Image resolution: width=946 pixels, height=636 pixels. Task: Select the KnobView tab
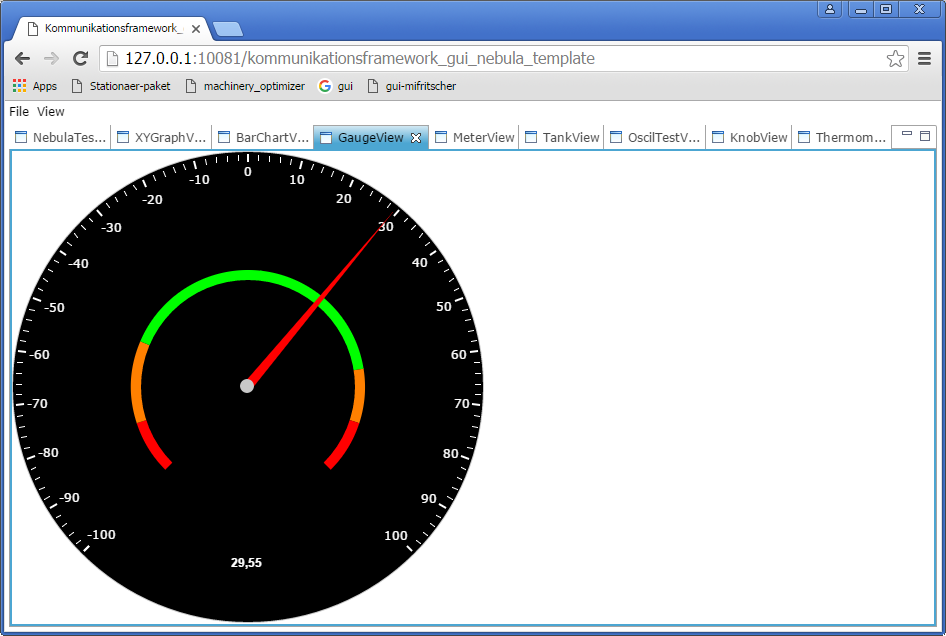750,138
